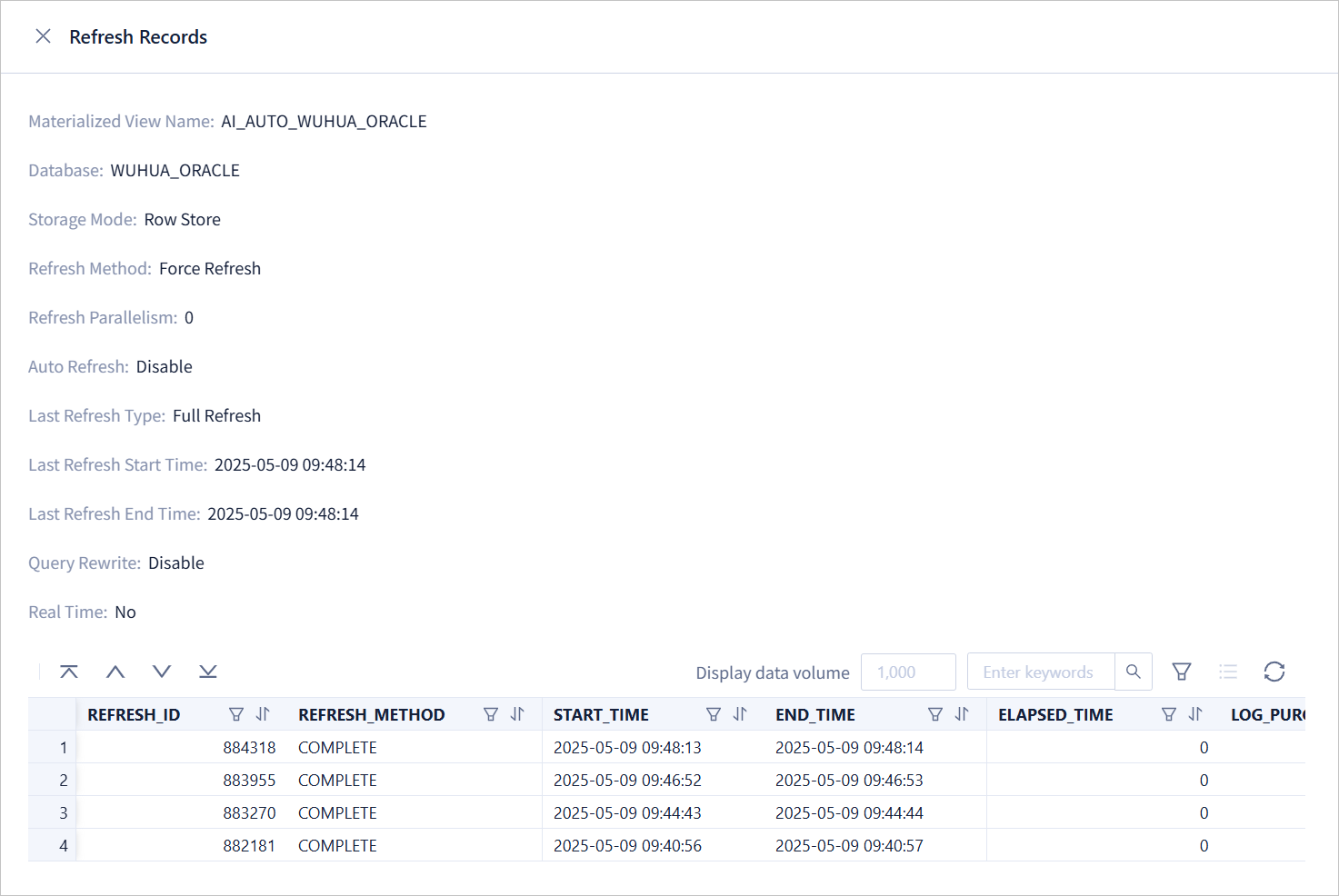The height and width of the screenshot is (896, 1339).
Task: Click the search magnifier icon
Action: pos(1133,672)
